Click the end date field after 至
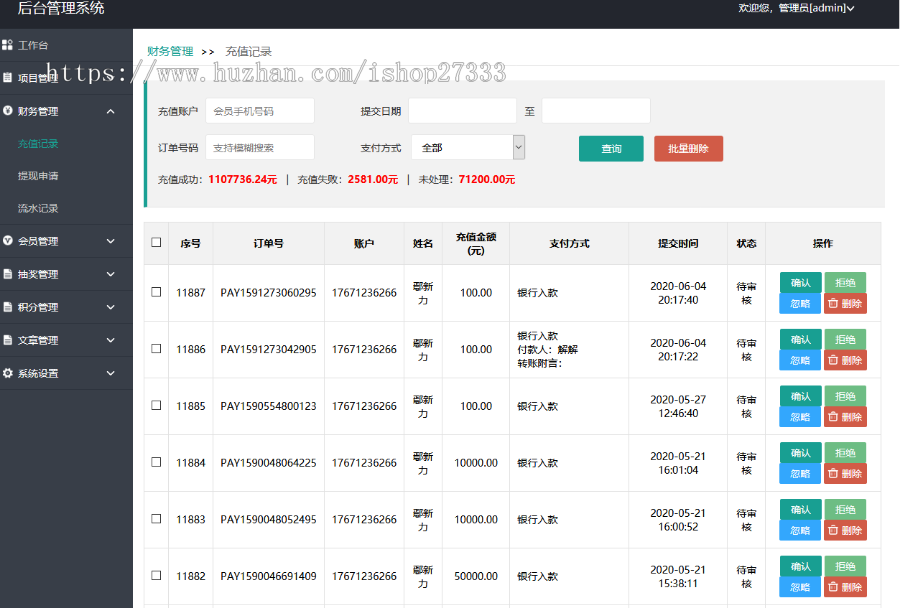The image size is (900, 608). coord(596,111)
